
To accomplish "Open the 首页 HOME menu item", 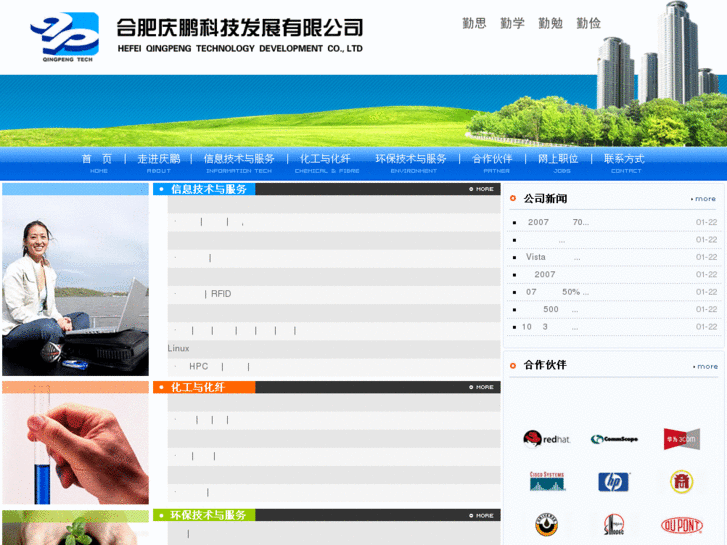I will [x=97, y=163].
